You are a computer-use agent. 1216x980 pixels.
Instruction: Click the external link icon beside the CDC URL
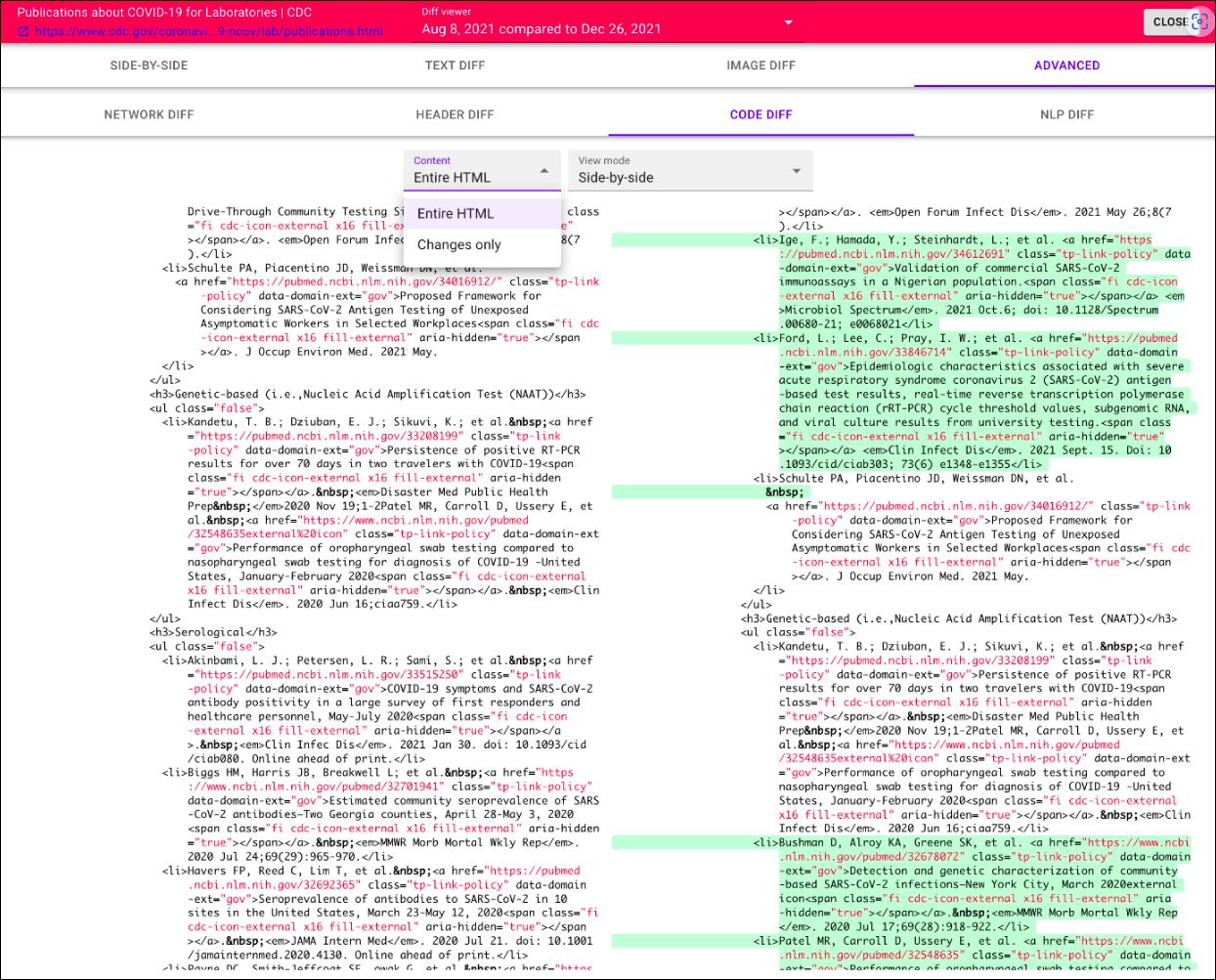pos(22,31)
